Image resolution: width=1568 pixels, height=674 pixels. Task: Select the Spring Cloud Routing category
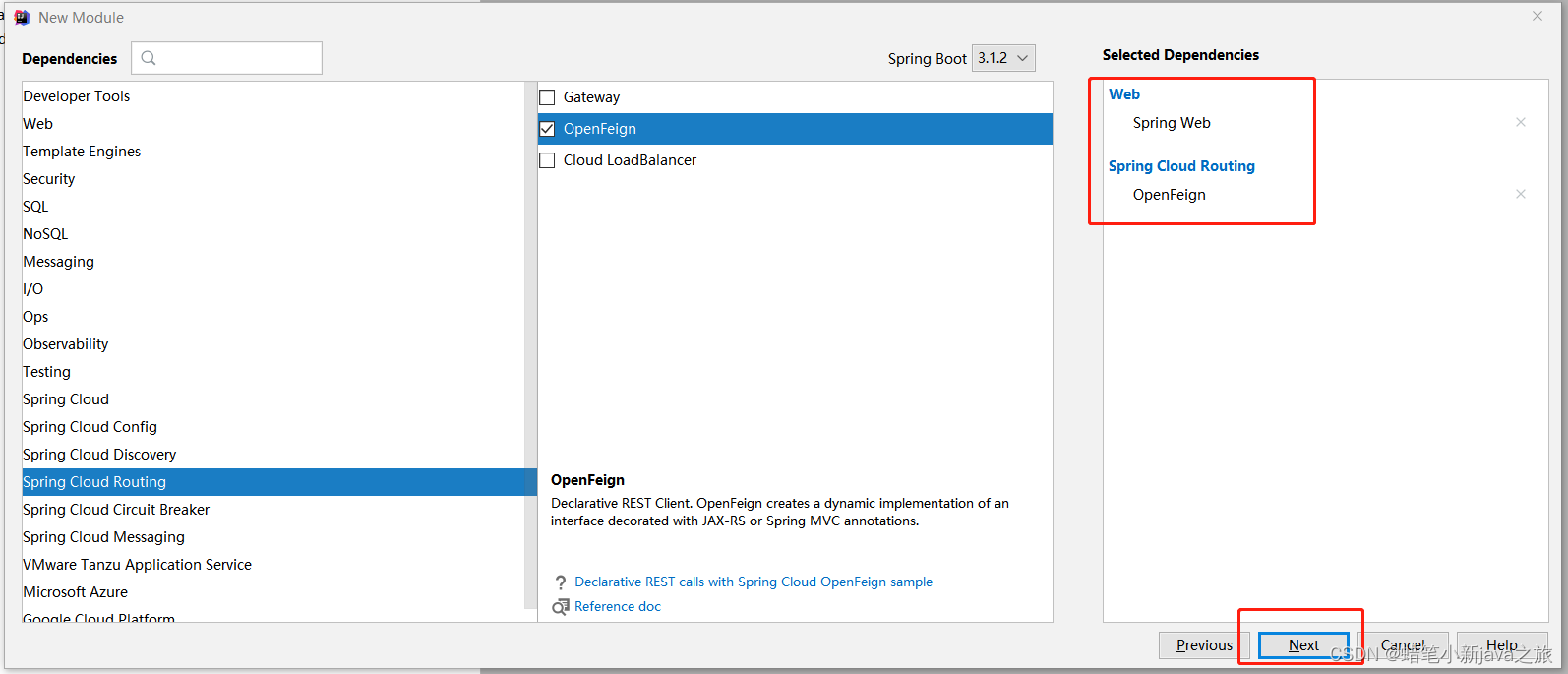coord(279,482)
